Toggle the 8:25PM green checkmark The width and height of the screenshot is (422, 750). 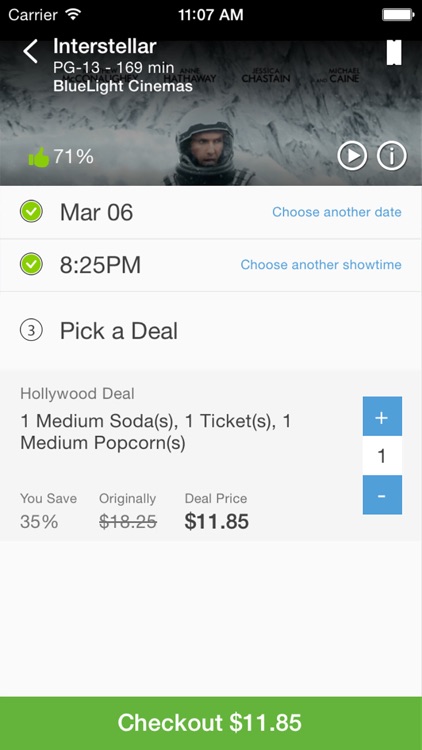click(31, 265)
